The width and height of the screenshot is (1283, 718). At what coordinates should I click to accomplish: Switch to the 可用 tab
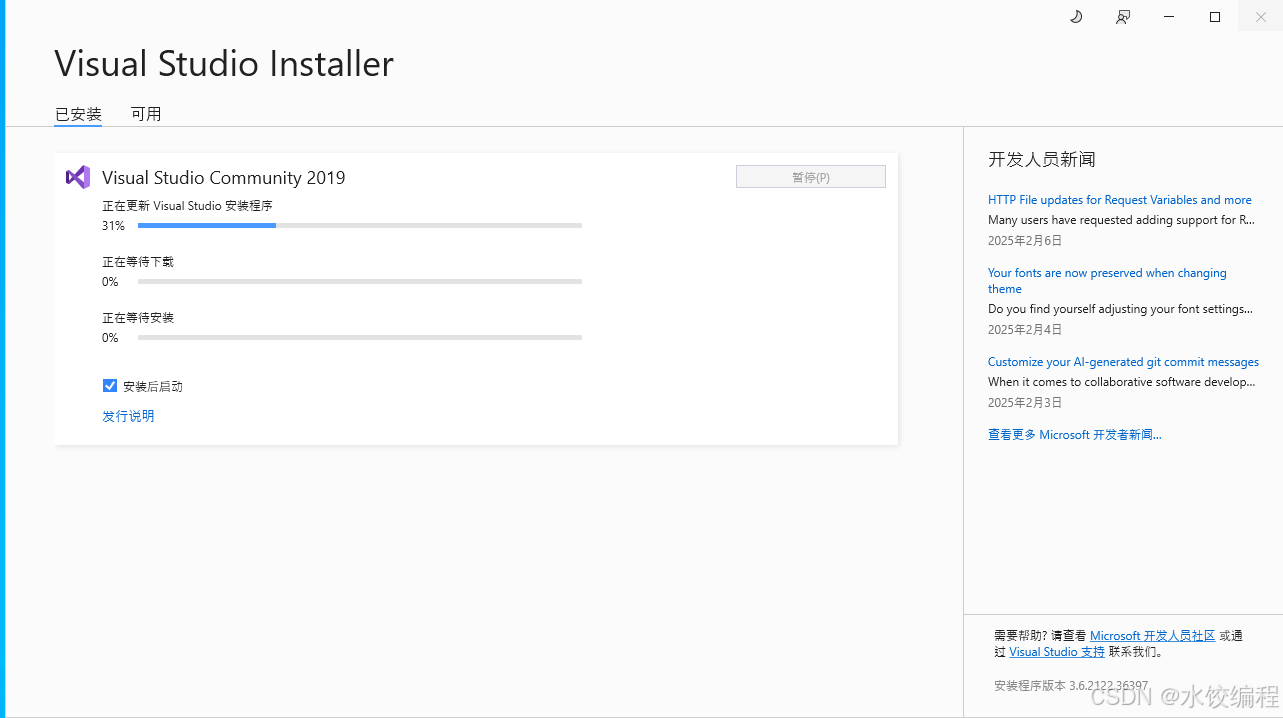(146, 114)
